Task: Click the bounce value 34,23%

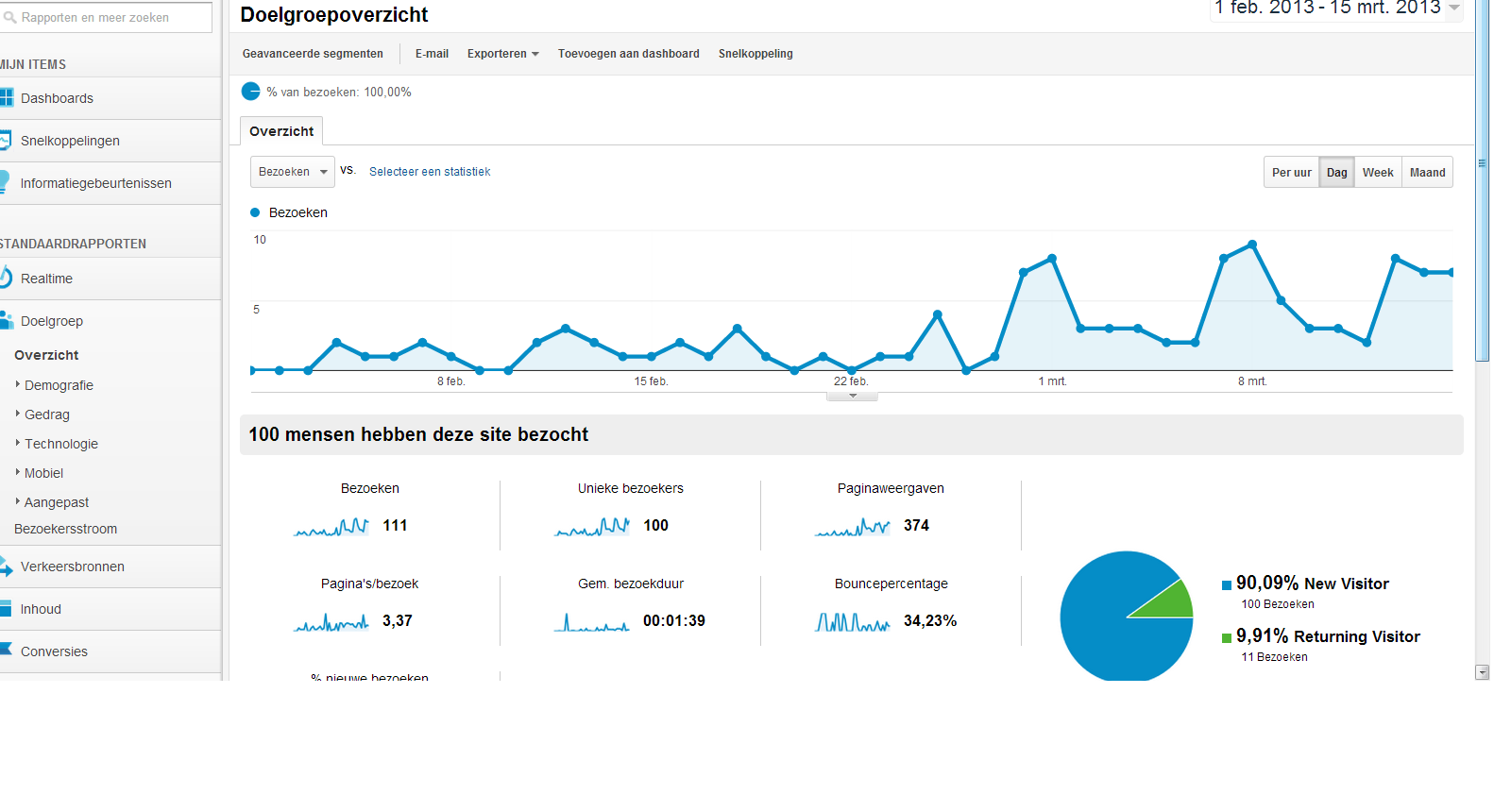Action: click(x=930, y=620)
